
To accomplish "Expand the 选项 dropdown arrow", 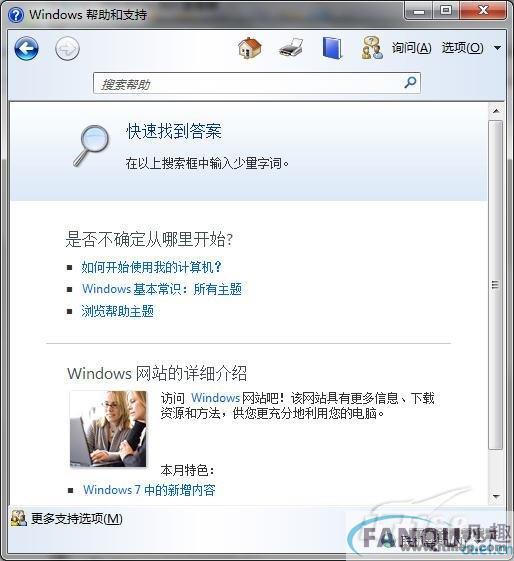I will [497, 48].
